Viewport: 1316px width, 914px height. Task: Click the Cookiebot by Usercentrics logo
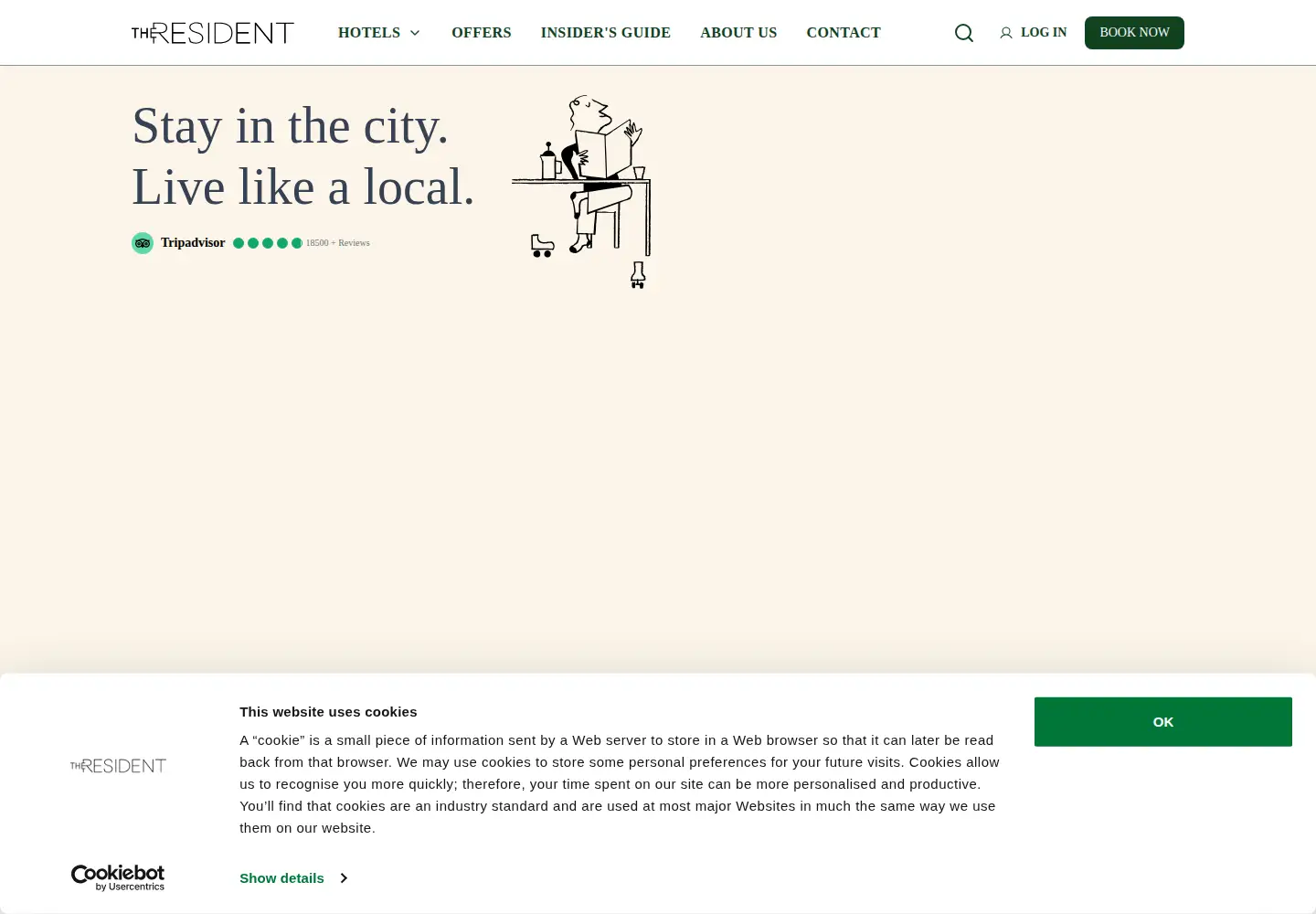coord(118,877)
